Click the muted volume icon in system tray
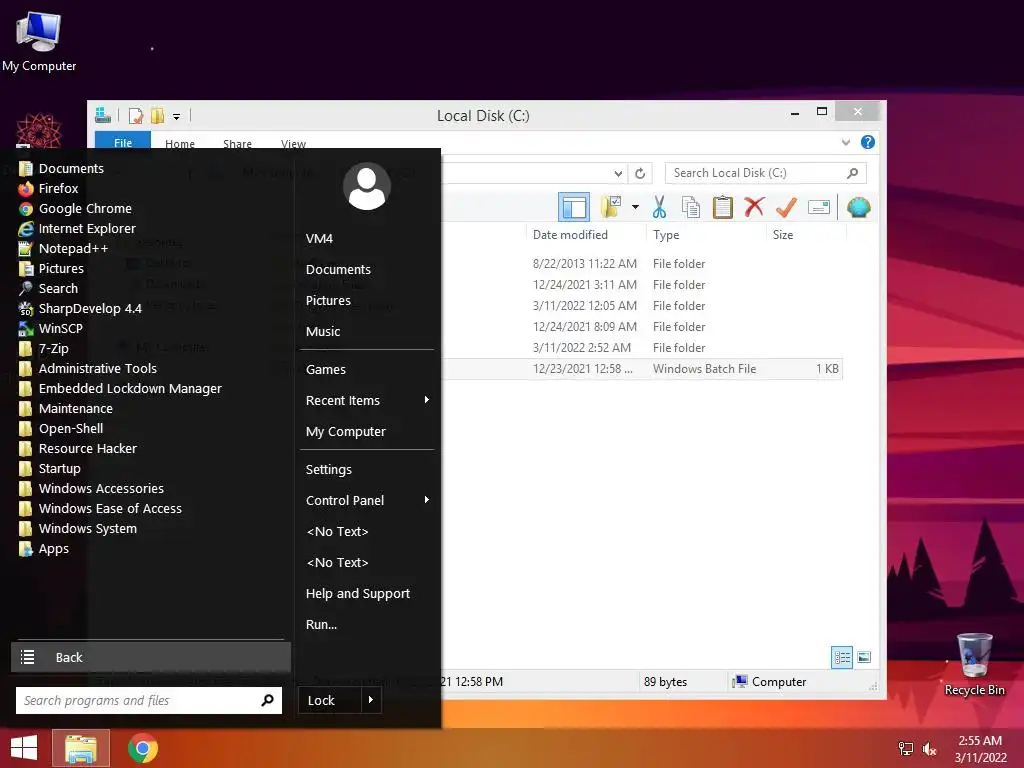 pos(929,749)
